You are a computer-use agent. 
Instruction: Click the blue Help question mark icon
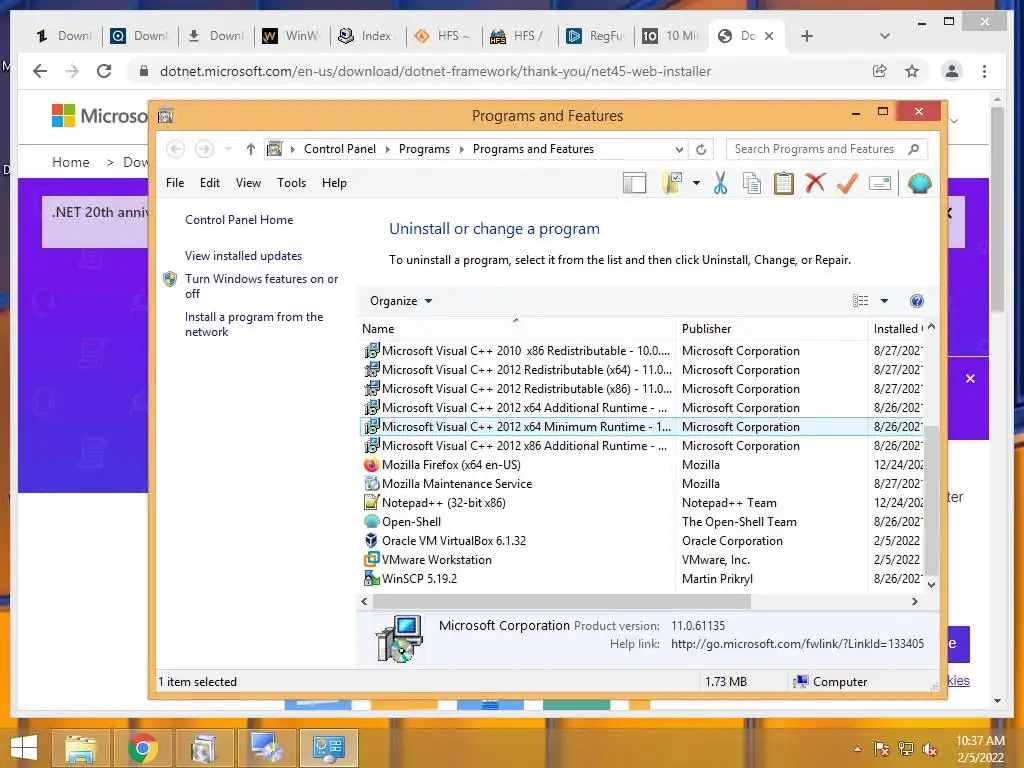[x=917, y=301]
